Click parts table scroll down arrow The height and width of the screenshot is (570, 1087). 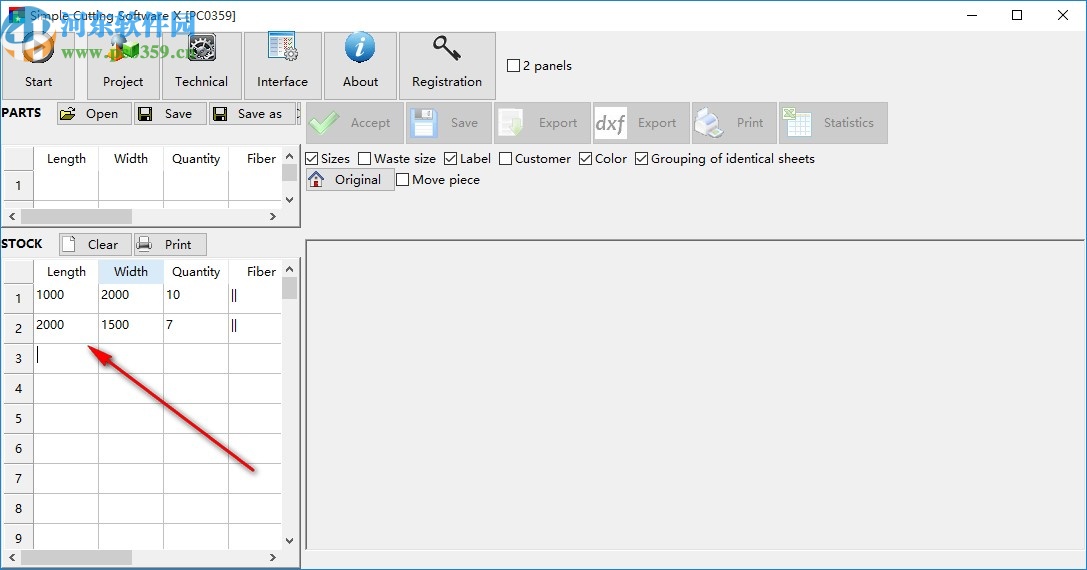[290, 200]
